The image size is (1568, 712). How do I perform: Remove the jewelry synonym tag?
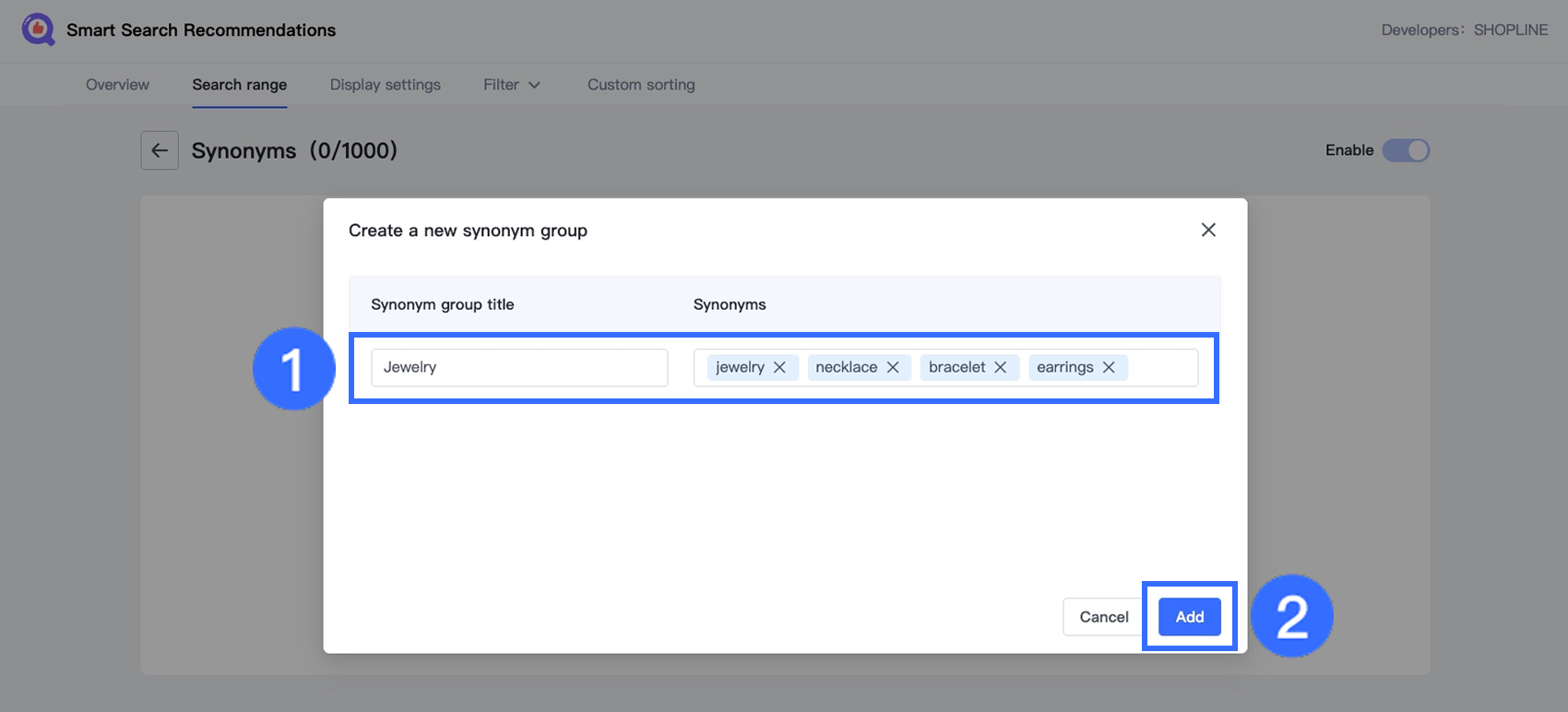(x=779, y=367)
